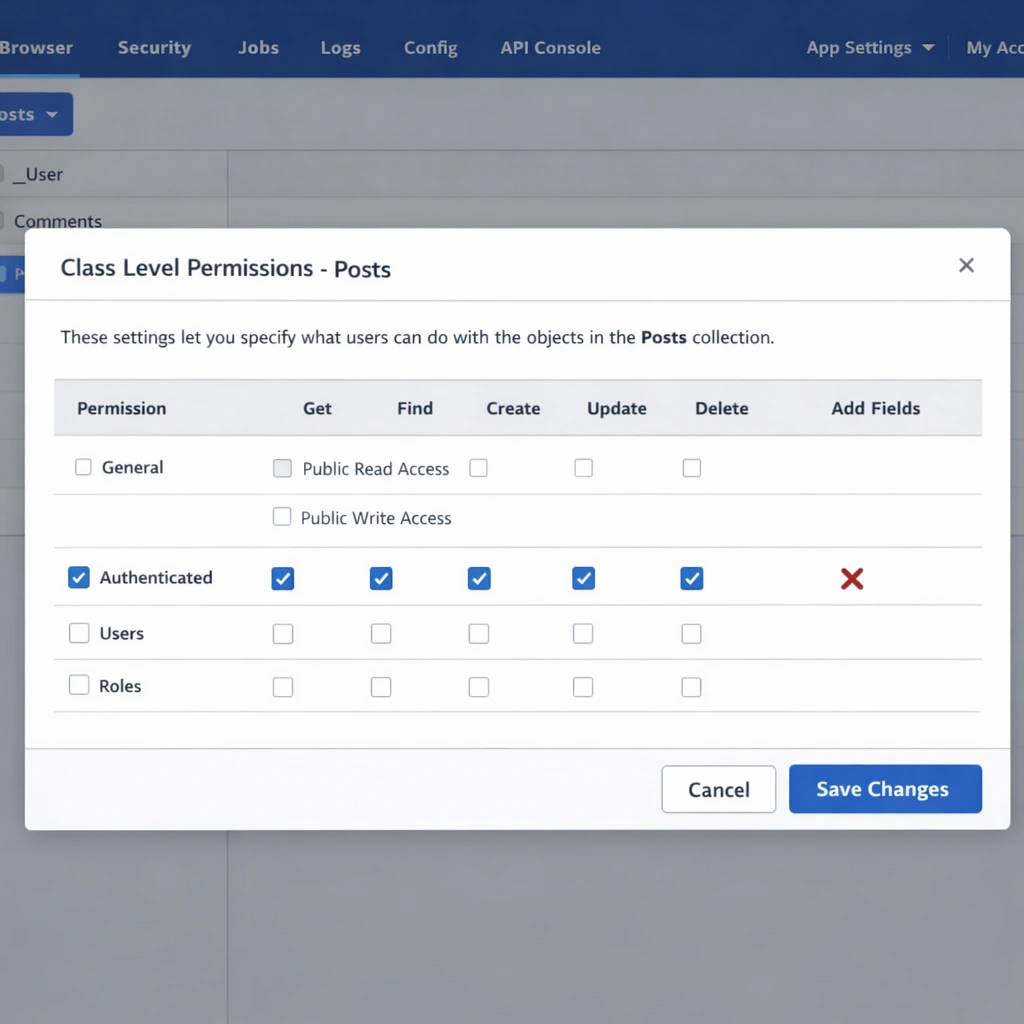Check the Roles Update checkbox
Image resolution: width=1024 pixels, height=1024 pixels.
click(x=583, y=687)
